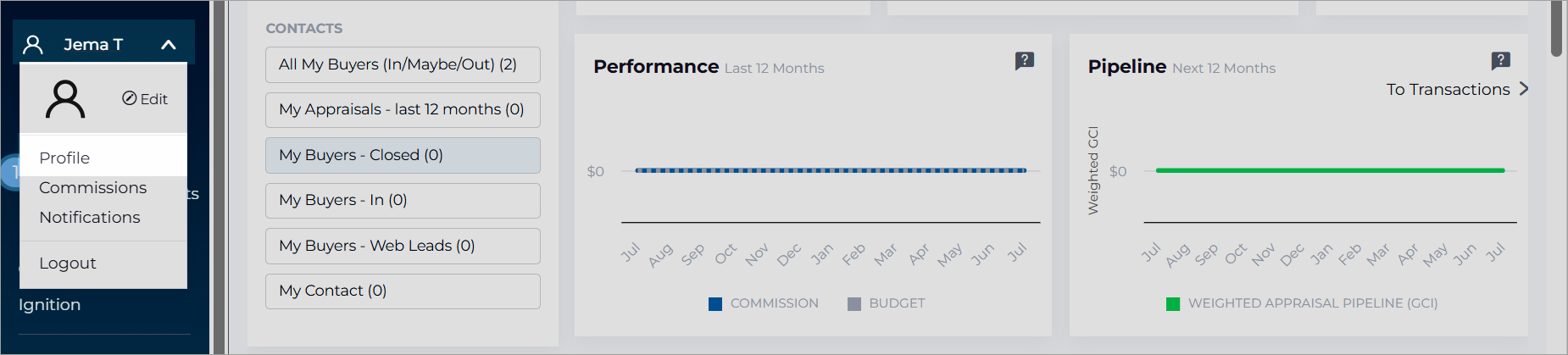Open My Buyers - Web Leads
Viewport: 1568px width, 355px height.
point(403,246)
